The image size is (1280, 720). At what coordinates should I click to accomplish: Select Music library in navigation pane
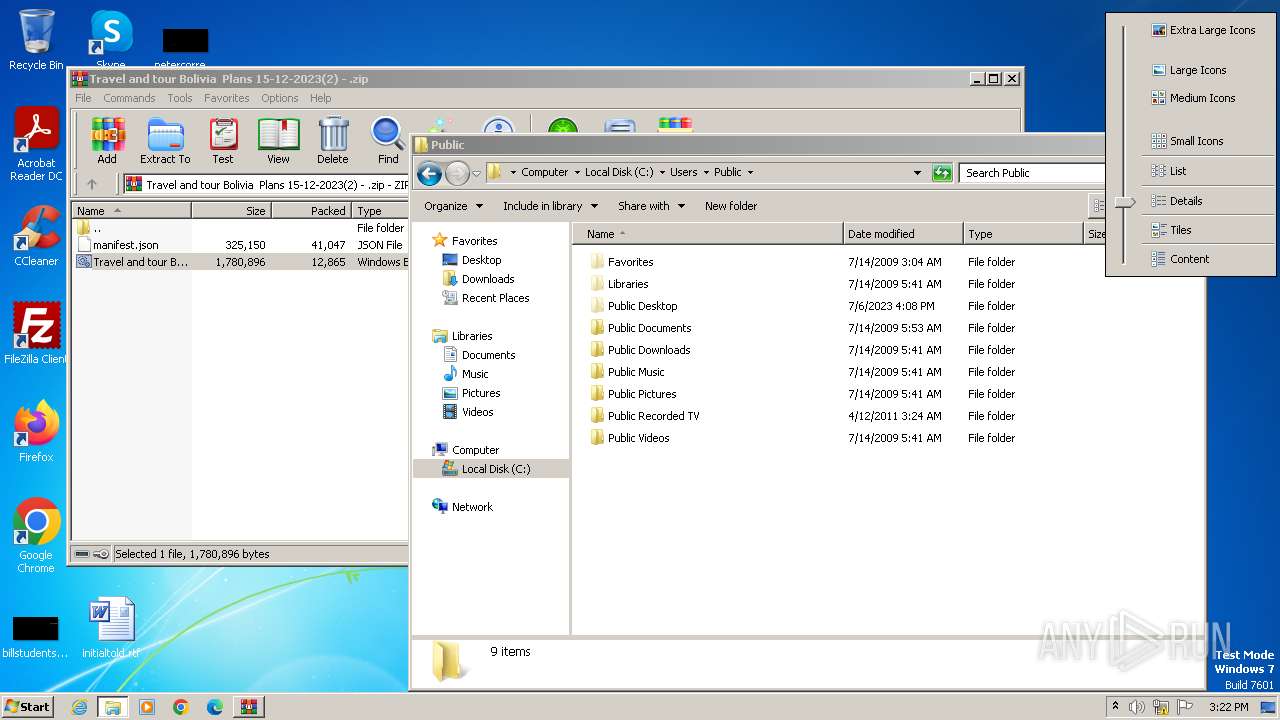475,374
